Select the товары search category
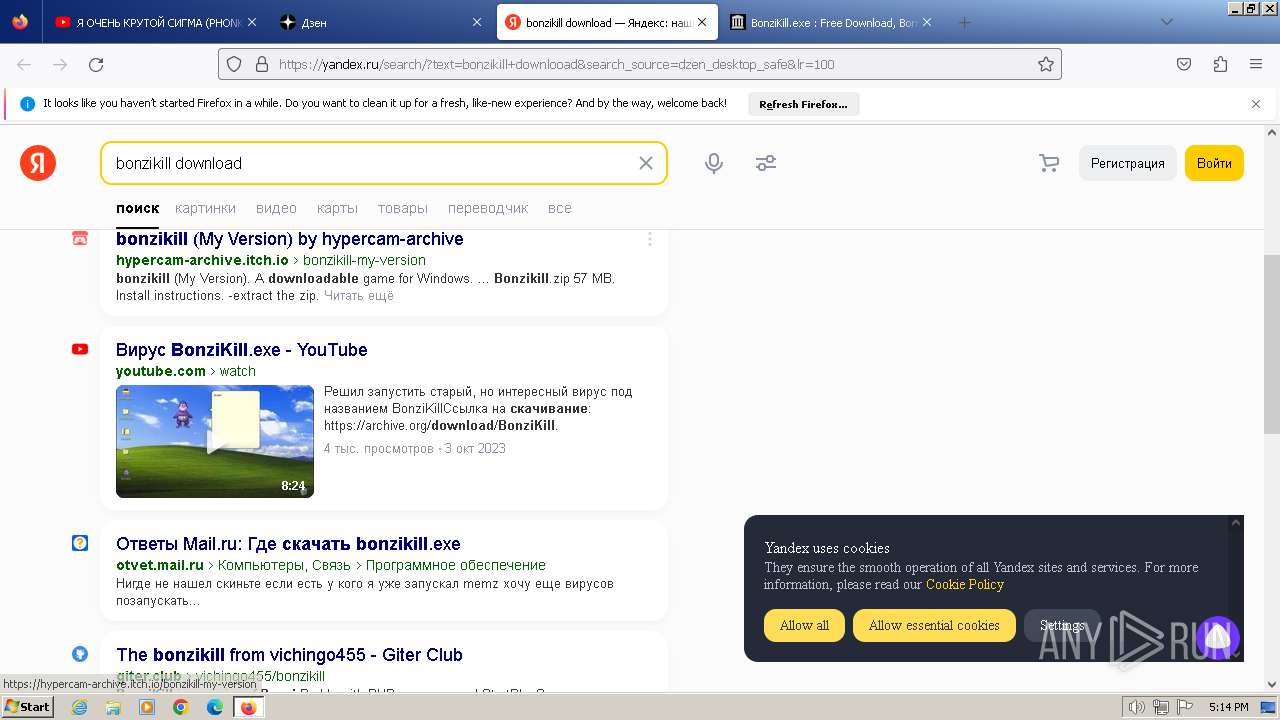Screen dimensions: 1280x720 tap(403, 208)
